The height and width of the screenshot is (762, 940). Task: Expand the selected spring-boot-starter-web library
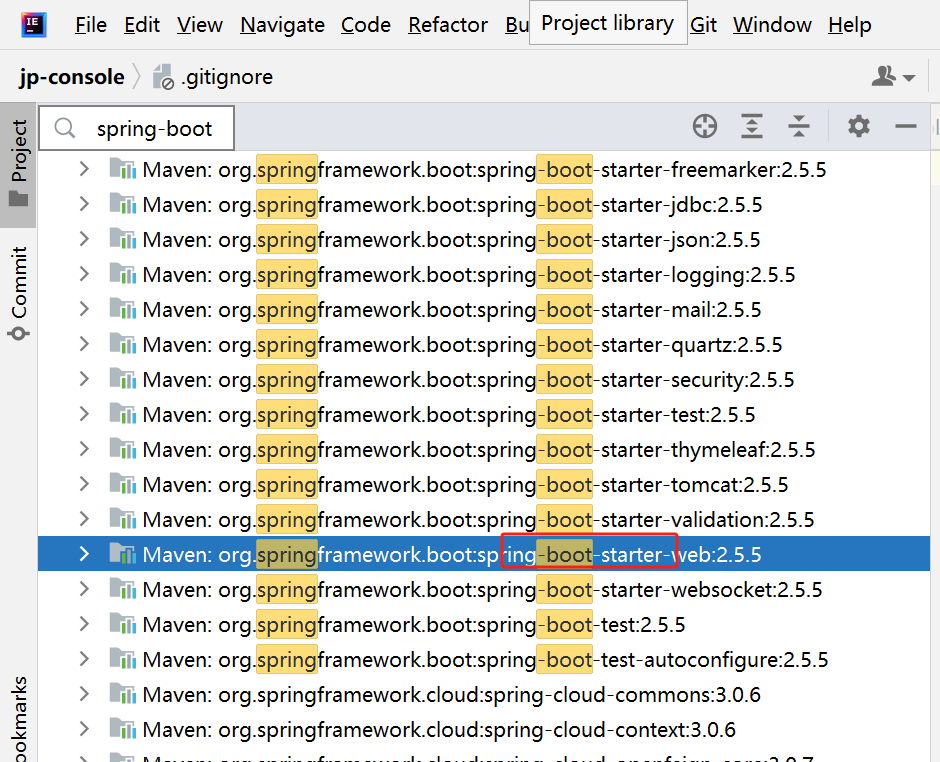tap(85, 554)
